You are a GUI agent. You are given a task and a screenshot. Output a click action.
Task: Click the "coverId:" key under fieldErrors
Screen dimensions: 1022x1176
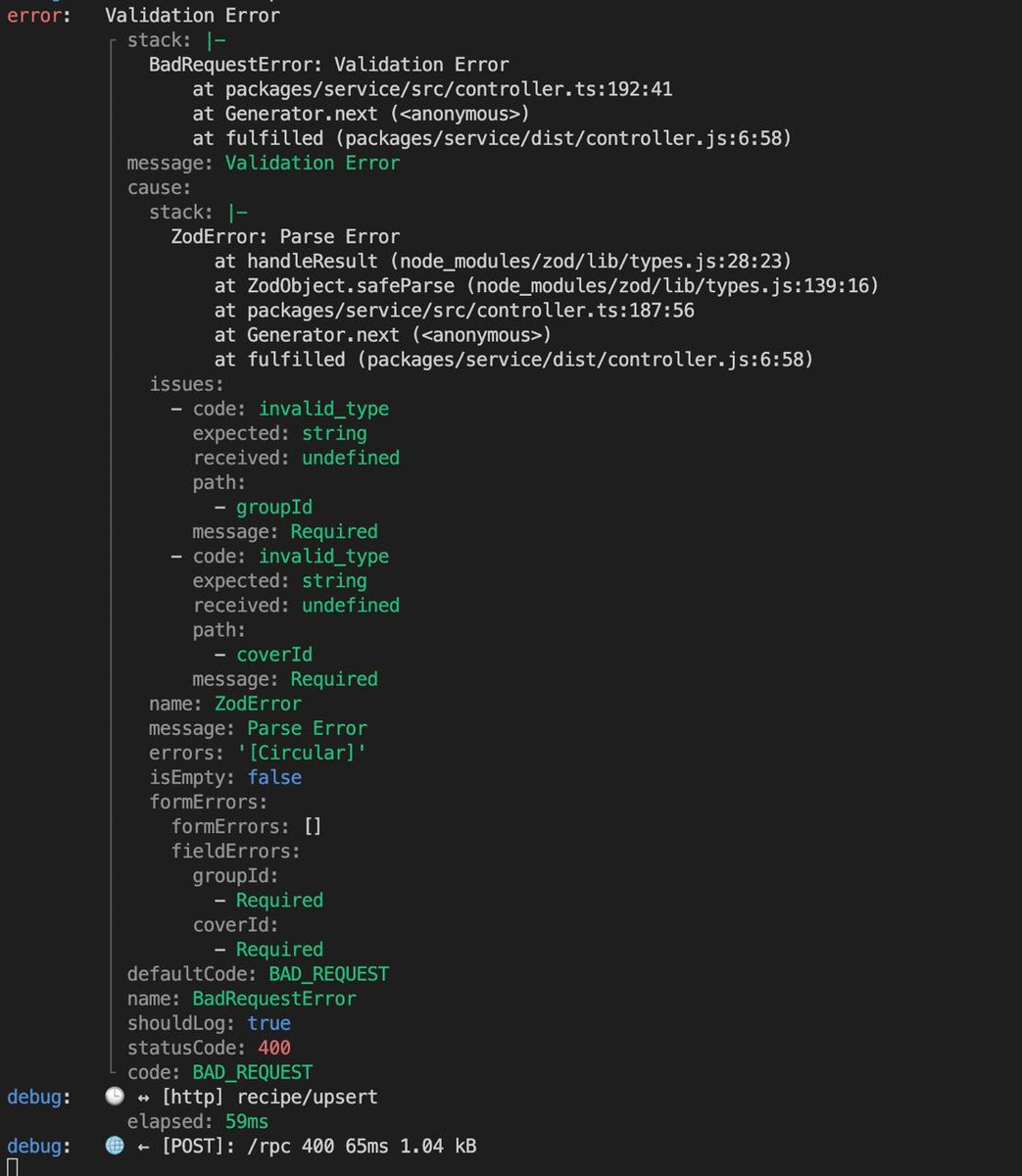coord(236,924)
